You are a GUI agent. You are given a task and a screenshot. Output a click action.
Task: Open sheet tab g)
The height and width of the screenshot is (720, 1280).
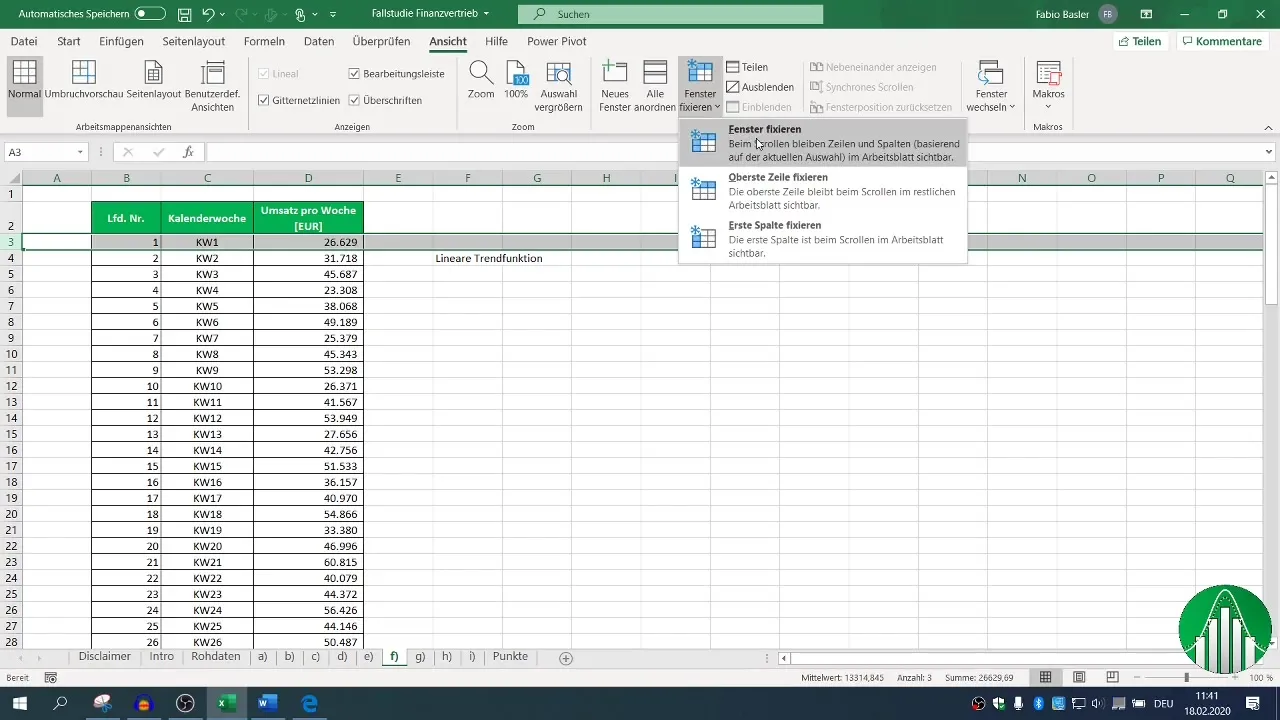(420, 657)
